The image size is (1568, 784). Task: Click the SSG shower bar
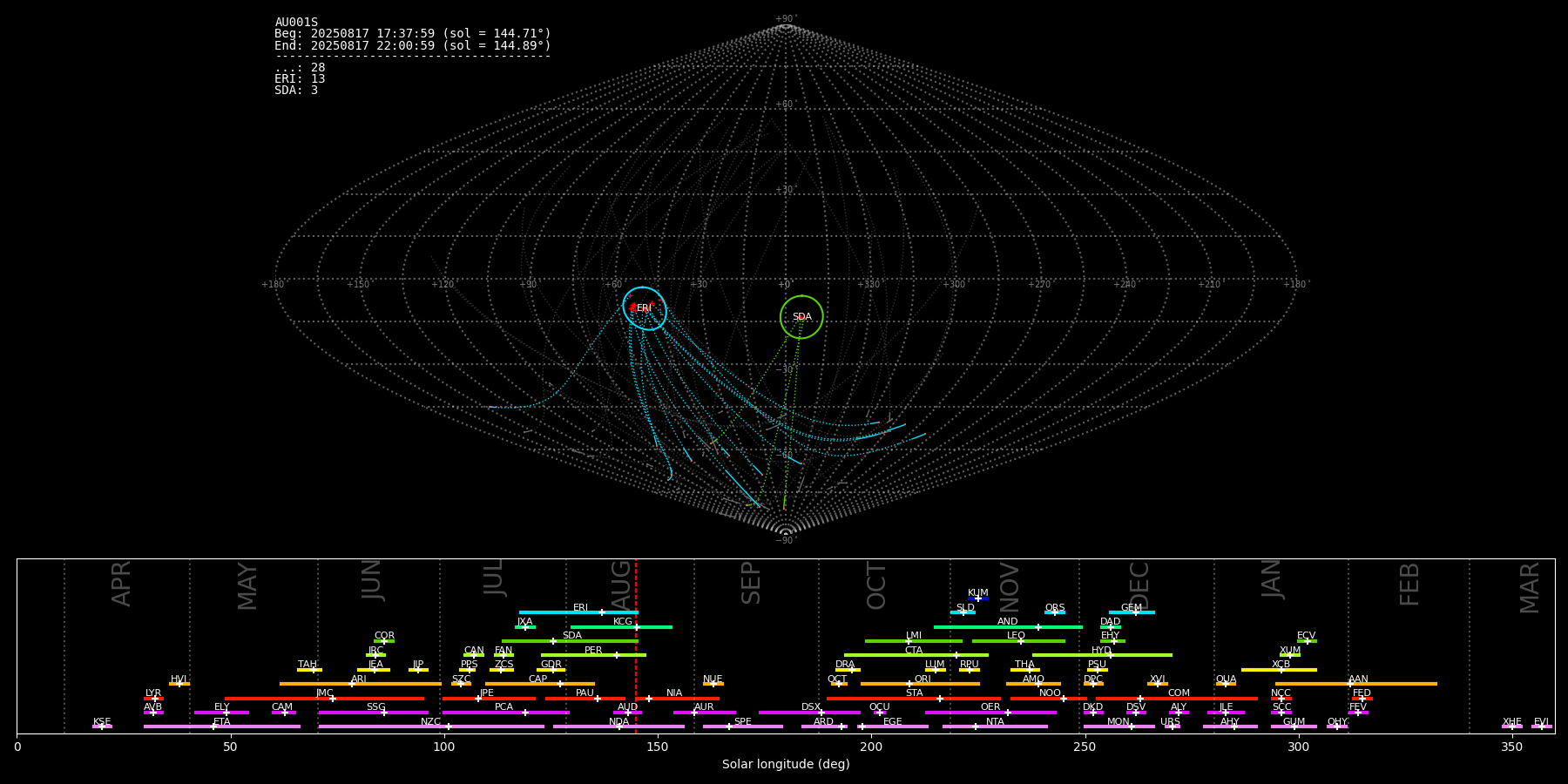tap(374, 713)
